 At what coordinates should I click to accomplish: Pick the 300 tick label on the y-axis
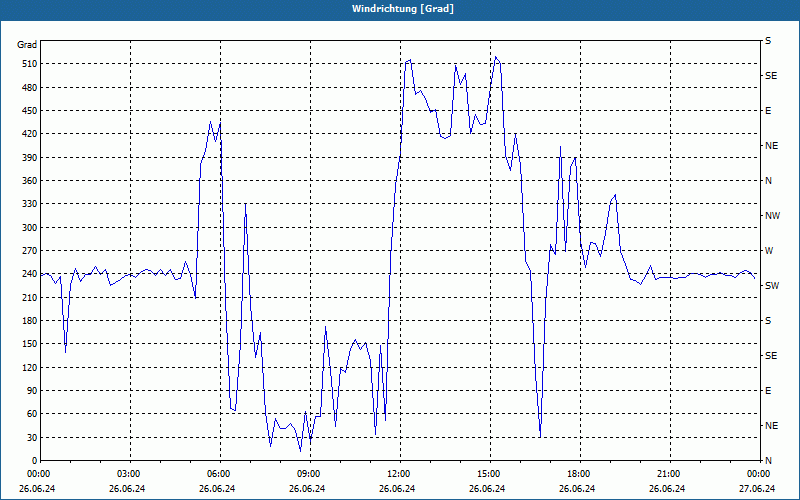(30, 228)
